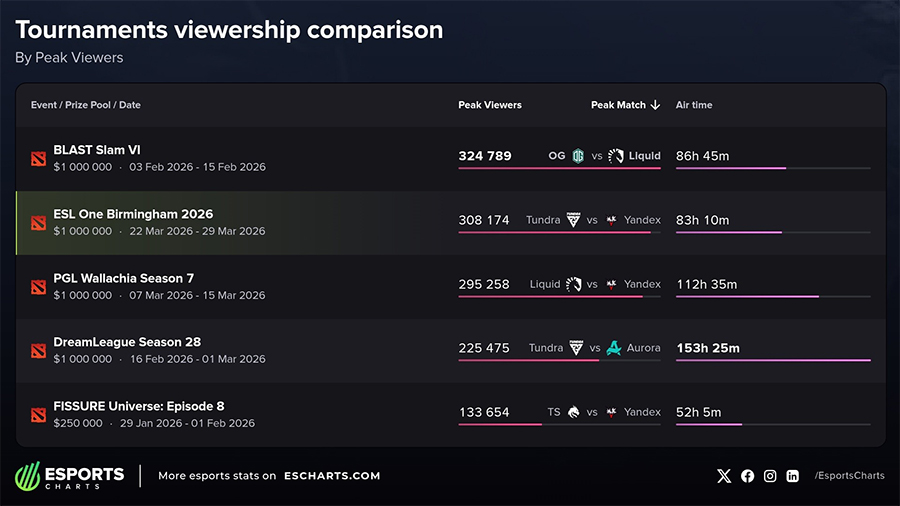Image resolution: width=900 pixels, height=506 pixels.
Task: Click the /EsportsCharts handle
Action: pyautogui.click(x=849, y=476)
